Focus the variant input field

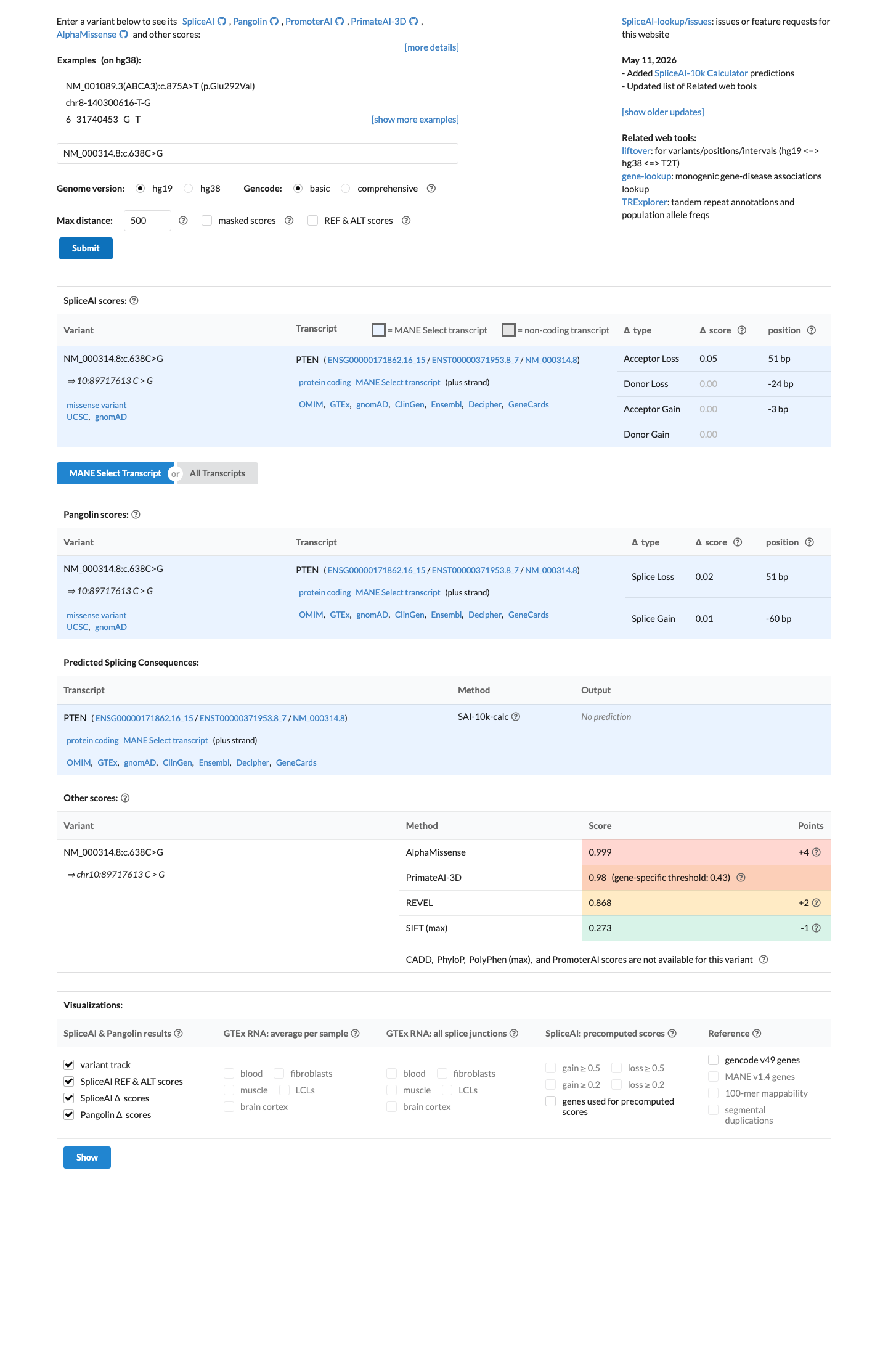257,153
